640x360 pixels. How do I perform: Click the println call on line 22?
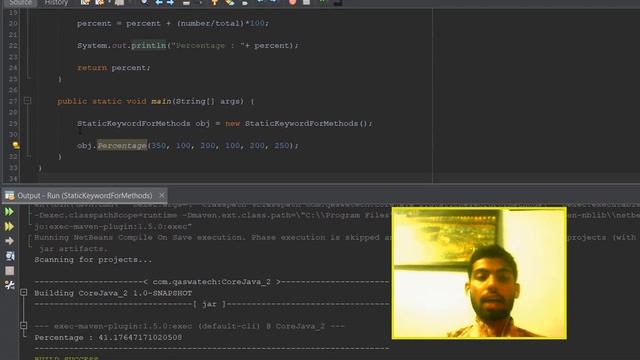pyautogui.click(x=149, y=45)
